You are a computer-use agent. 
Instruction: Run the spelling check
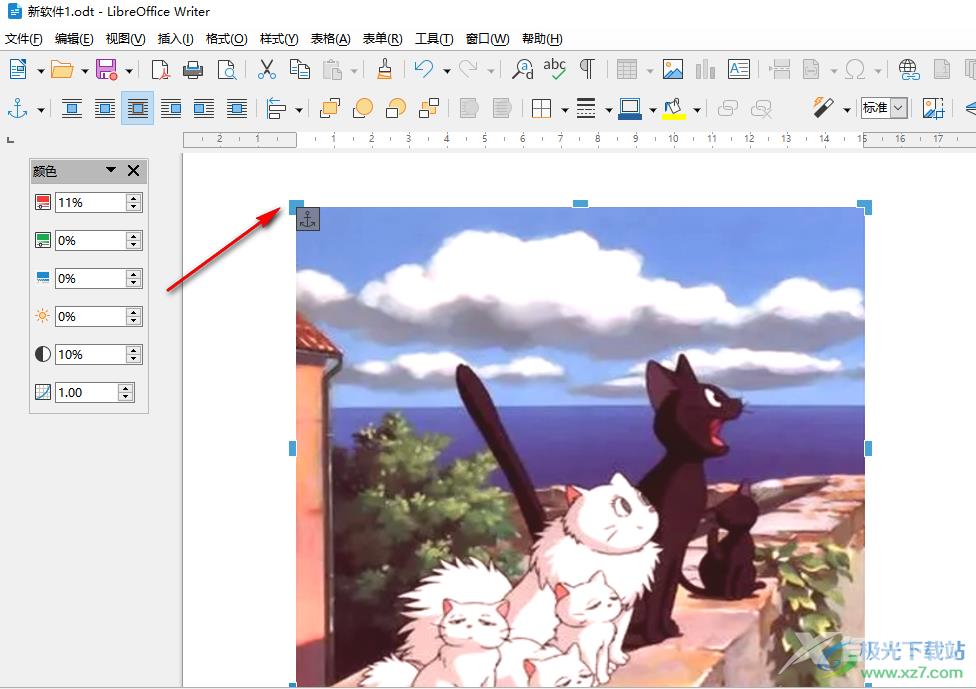point(554,69)
